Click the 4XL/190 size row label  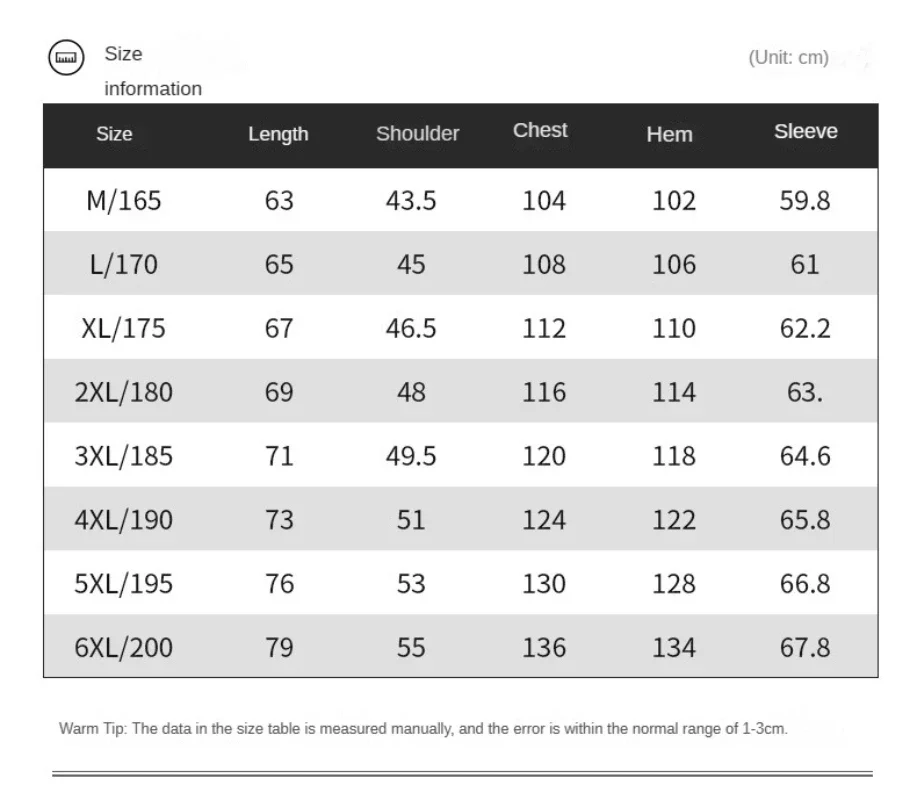click(x=123, y=520)
